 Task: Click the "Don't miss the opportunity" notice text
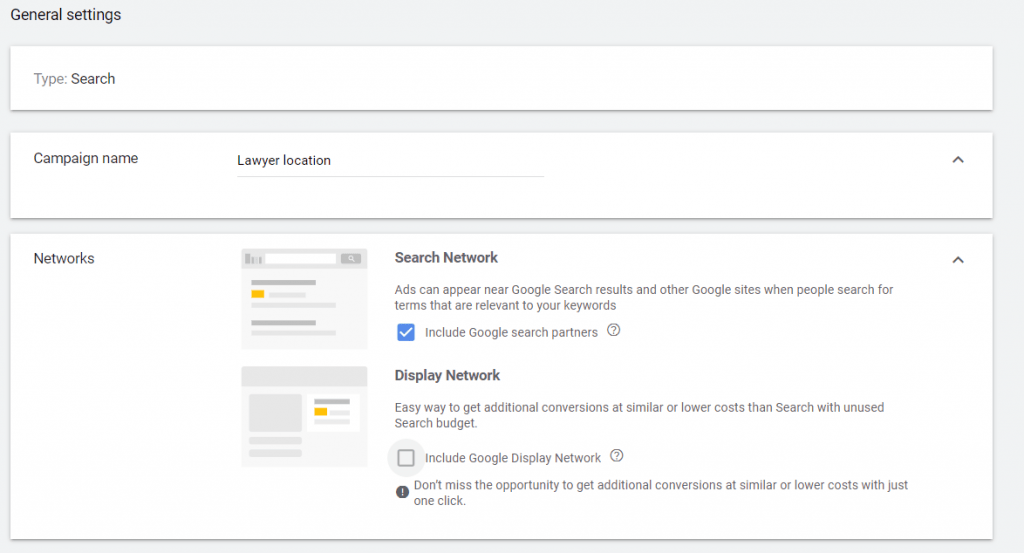(660, 492)
